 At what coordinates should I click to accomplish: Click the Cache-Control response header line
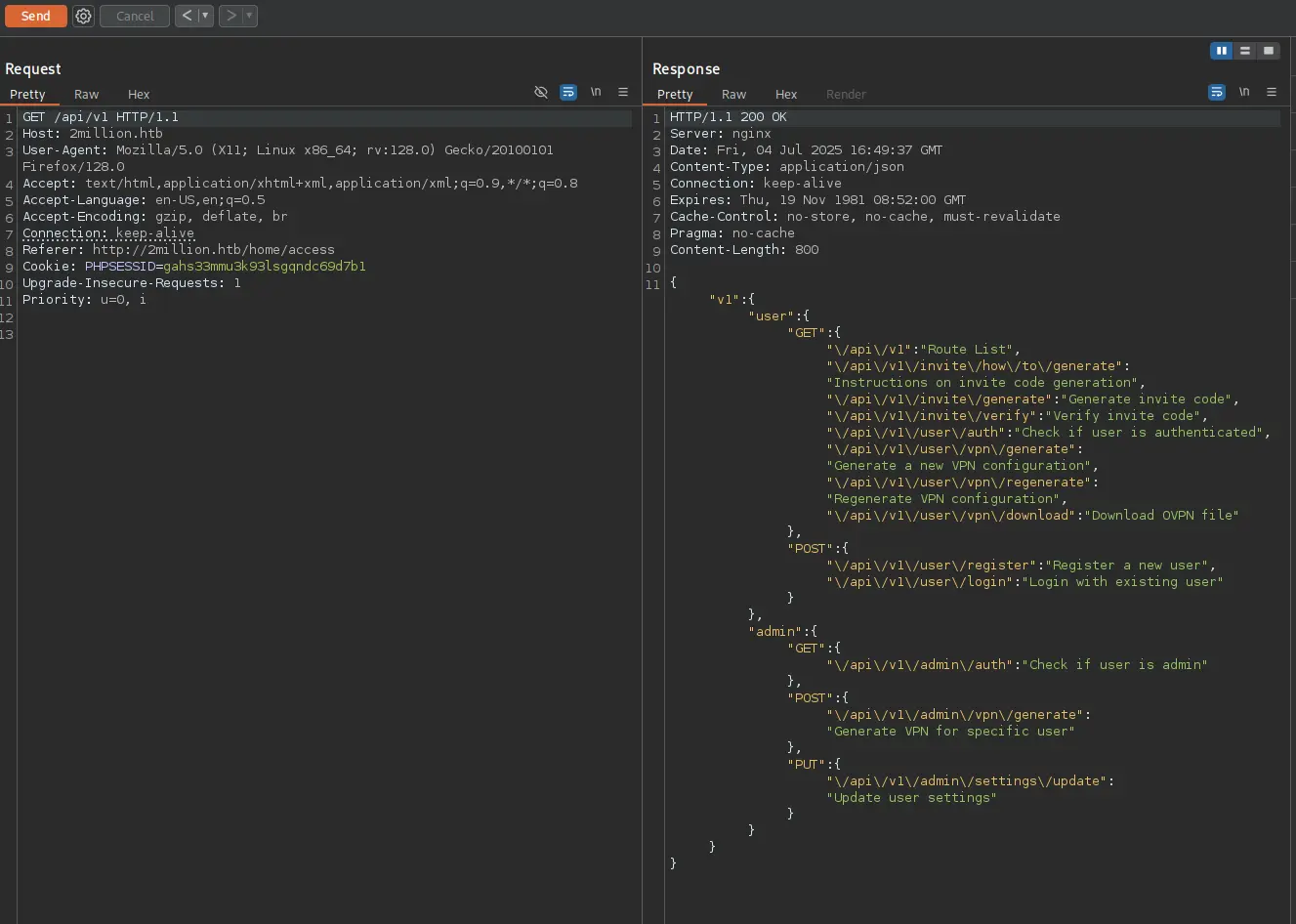[x=865, y=217]
